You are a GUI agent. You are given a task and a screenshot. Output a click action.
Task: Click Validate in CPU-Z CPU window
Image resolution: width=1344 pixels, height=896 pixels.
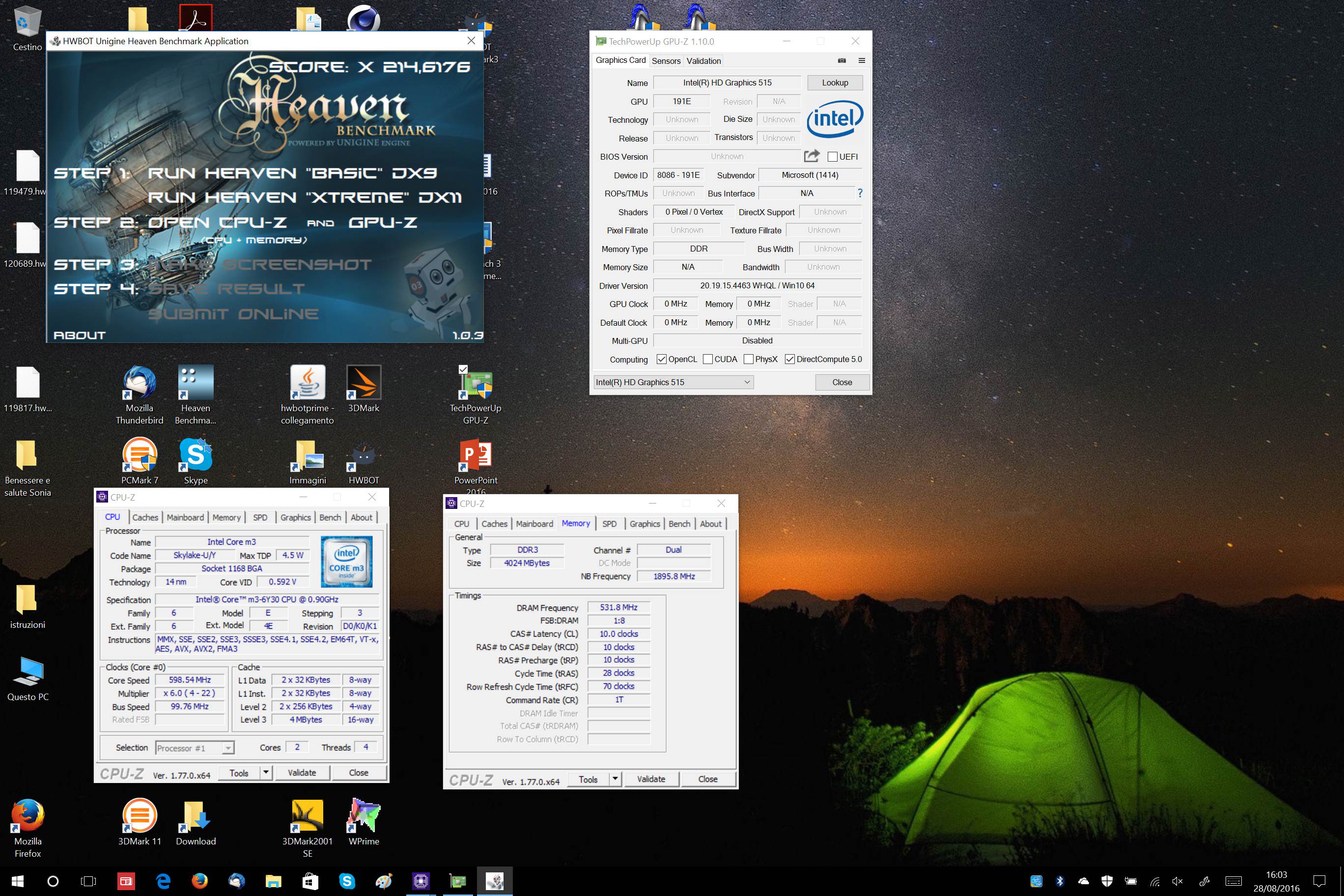point(302,772)
